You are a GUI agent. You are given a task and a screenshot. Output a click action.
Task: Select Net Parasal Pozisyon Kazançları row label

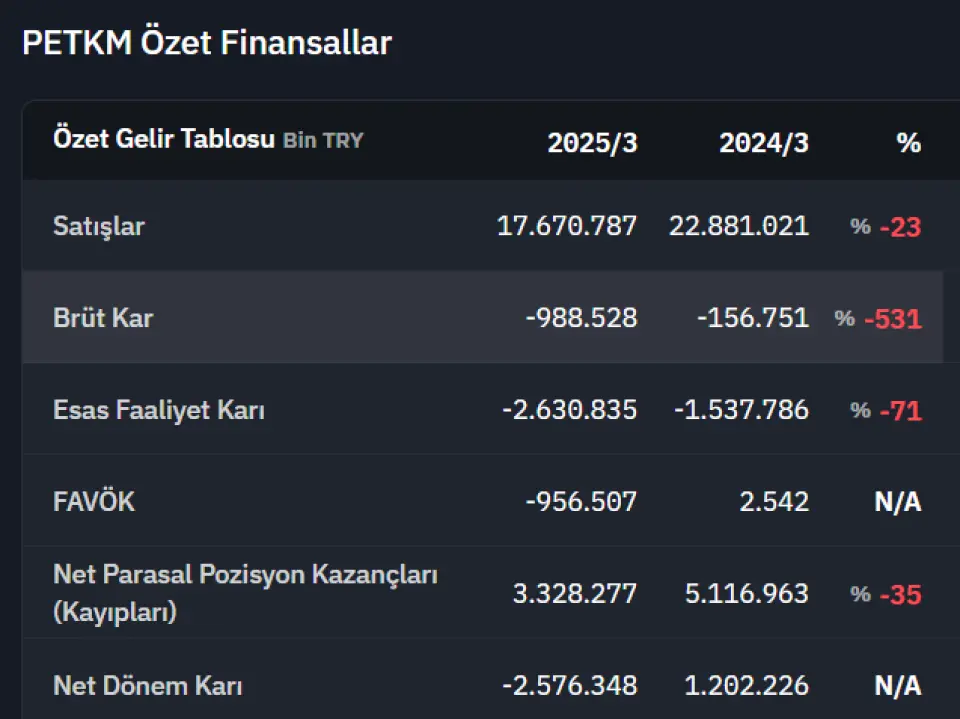pyautogui.click(x=246, y=592)
